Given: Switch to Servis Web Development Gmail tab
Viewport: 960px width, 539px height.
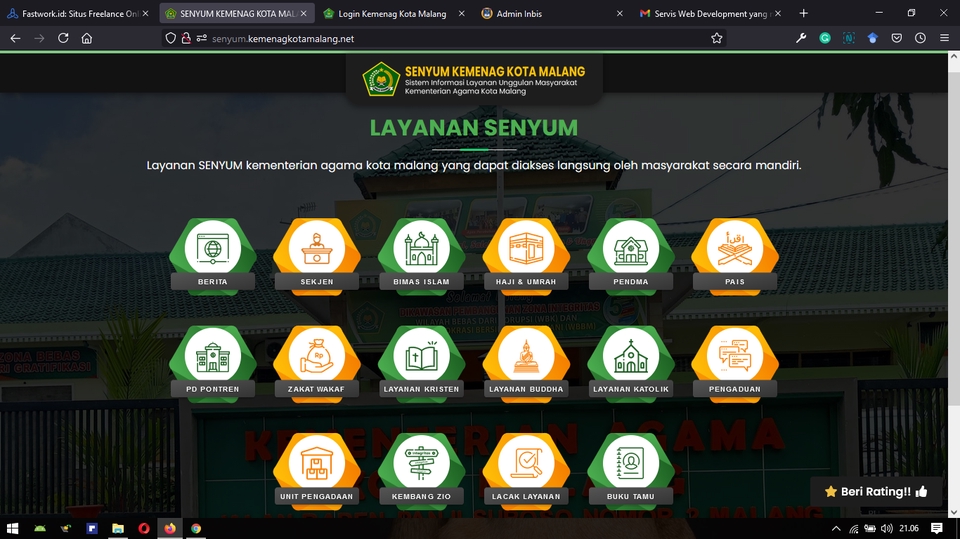Looking at the screenshot, I should point(710,13).
